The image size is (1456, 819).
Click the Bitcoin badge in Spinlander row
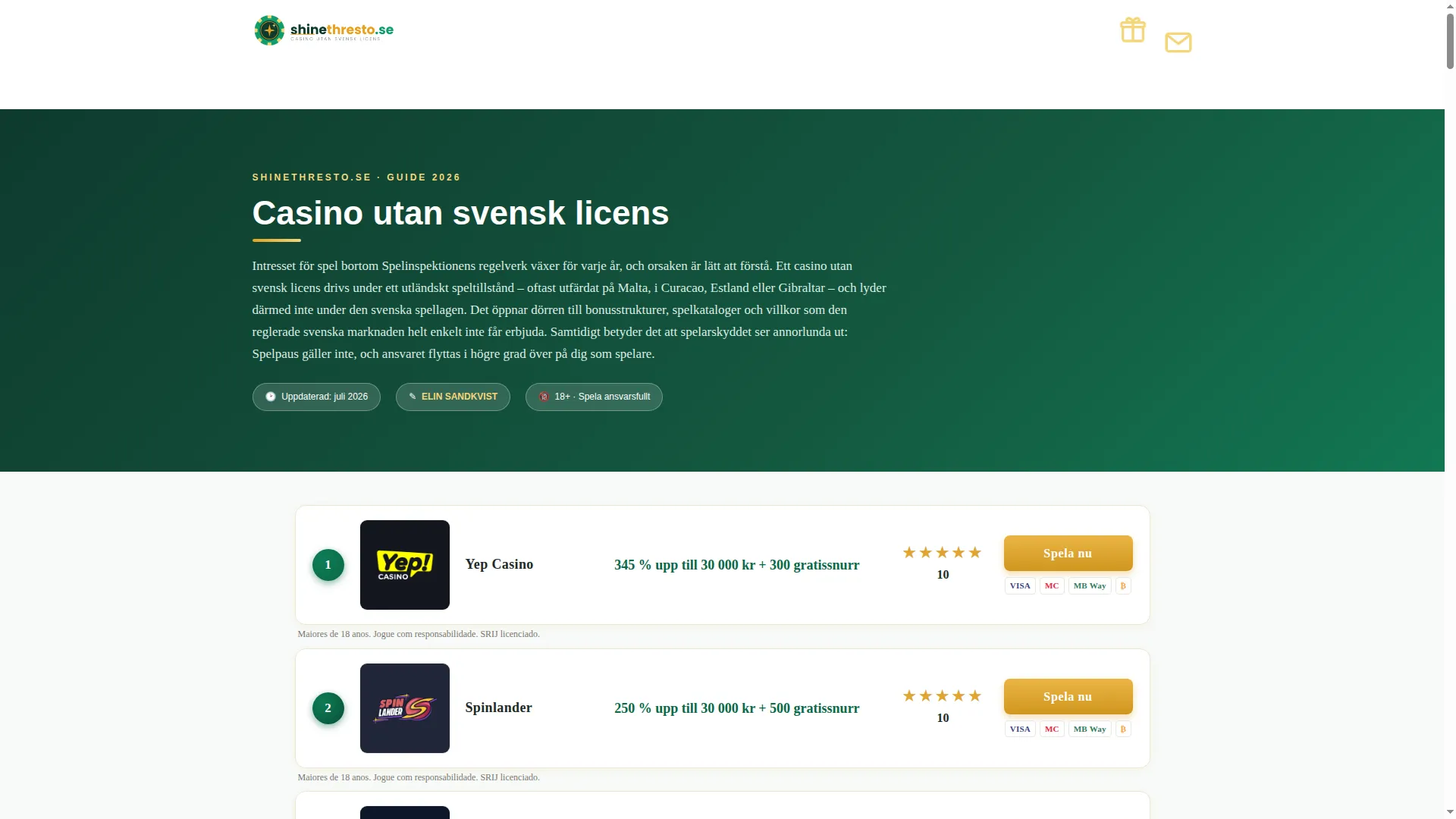click(x=1123, y=729)
